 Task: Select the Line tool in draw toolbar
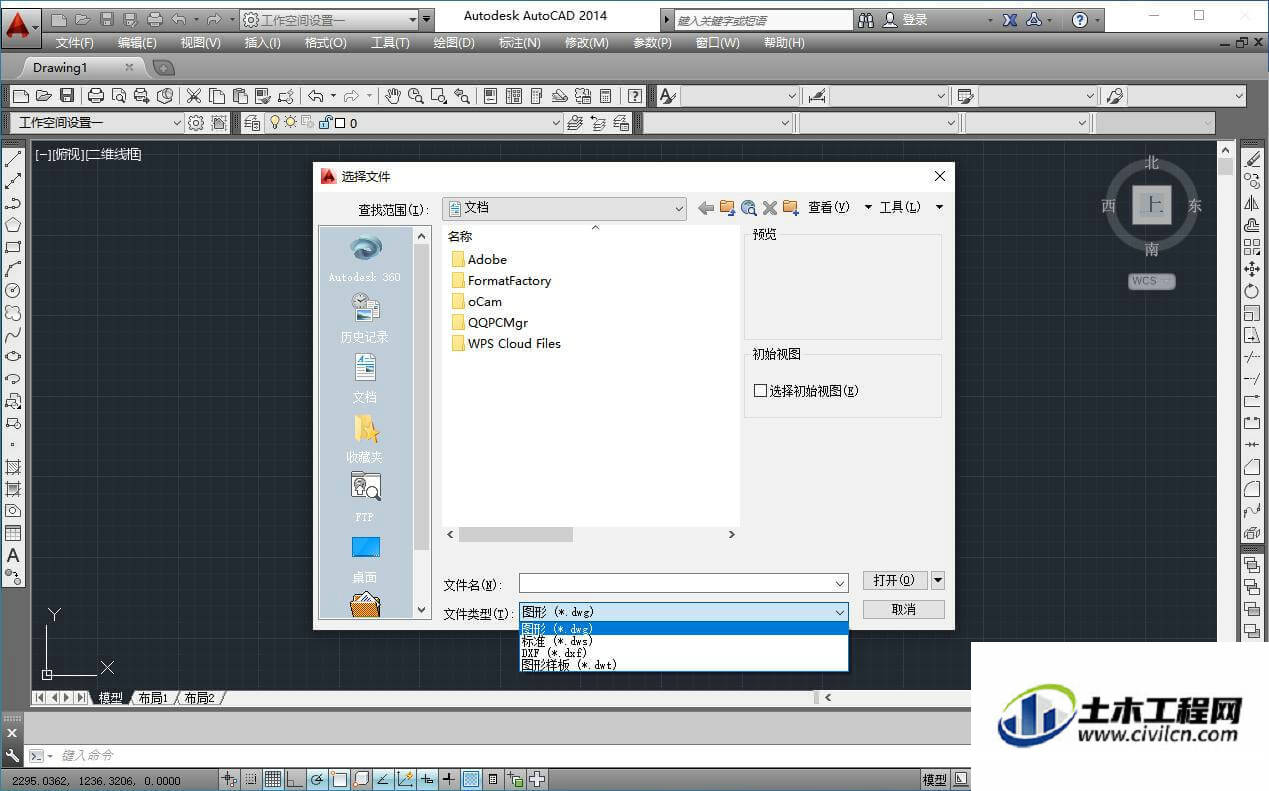point(13,159)
